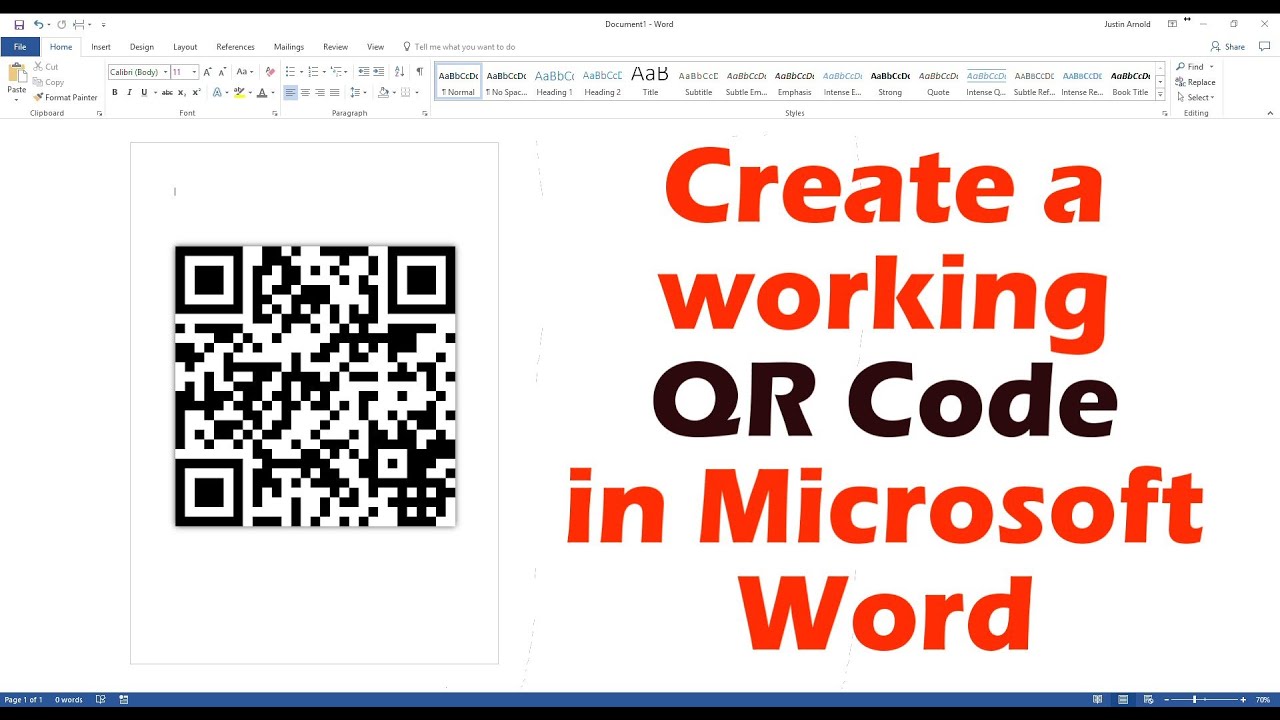
Task: Go to the References tab
Action: click(x=235, y=47)
